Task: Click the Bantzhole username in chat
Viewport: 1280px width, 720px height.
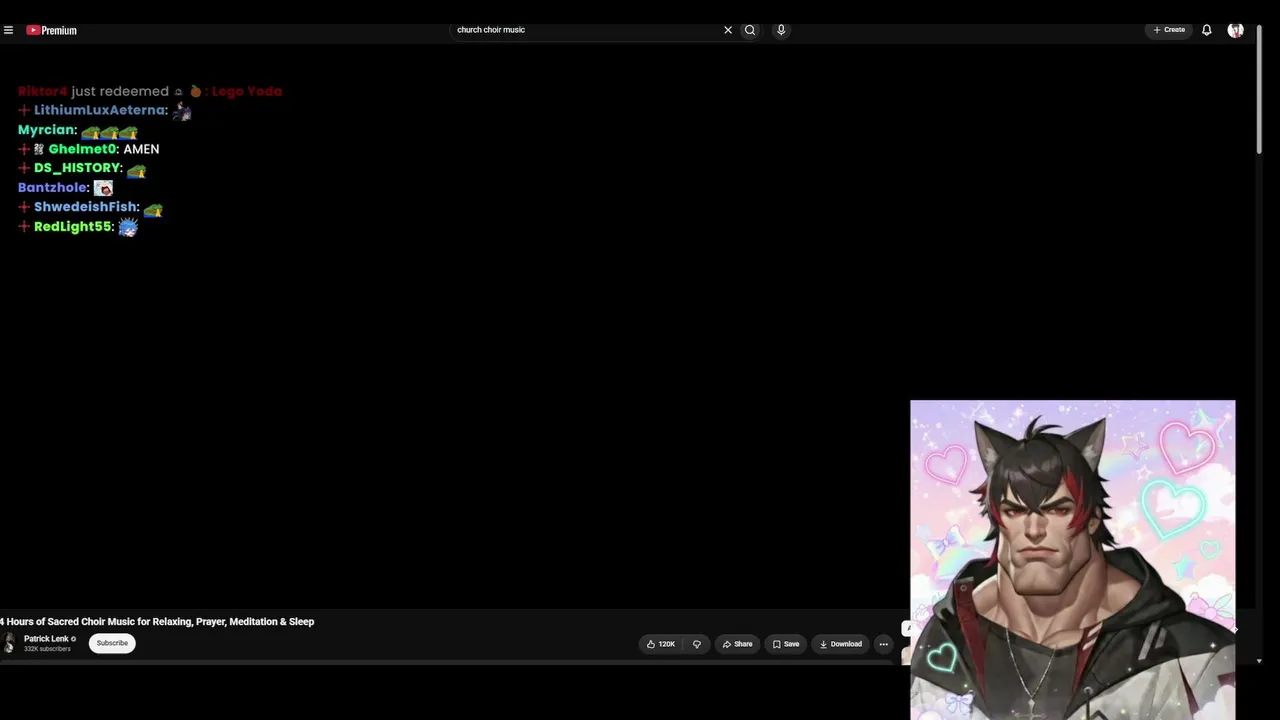Action: point(53,187)
